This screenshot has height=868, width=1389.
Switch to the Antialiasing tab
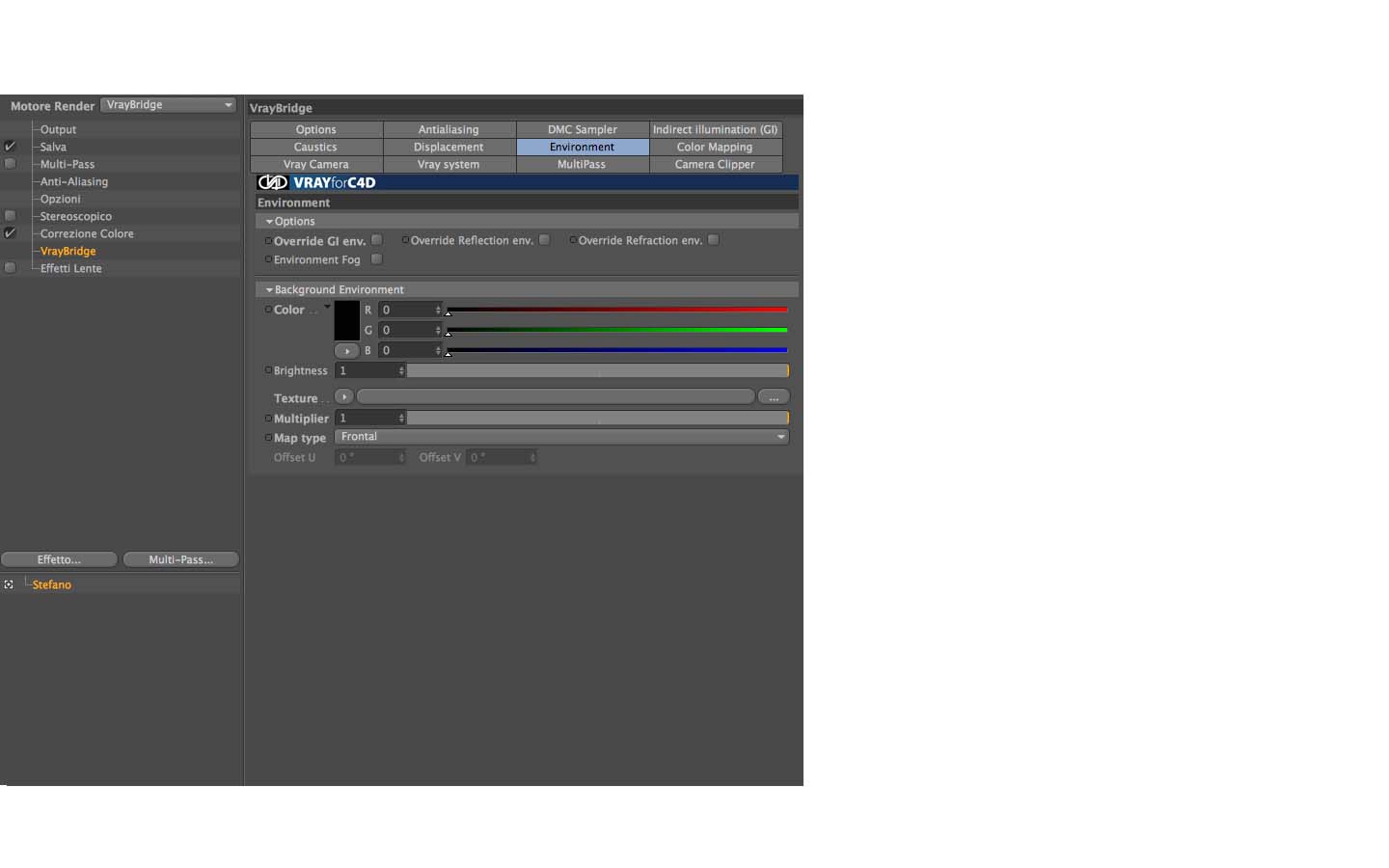coord(449,129)
